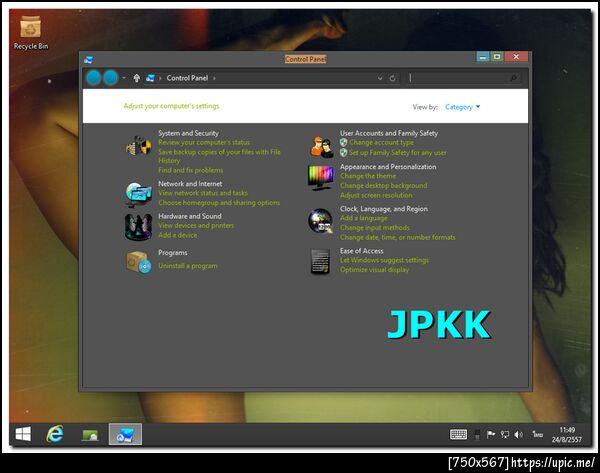Click the input language indicator in tray
This screenshot has width=600, height=473.
(x=538, y=434)
